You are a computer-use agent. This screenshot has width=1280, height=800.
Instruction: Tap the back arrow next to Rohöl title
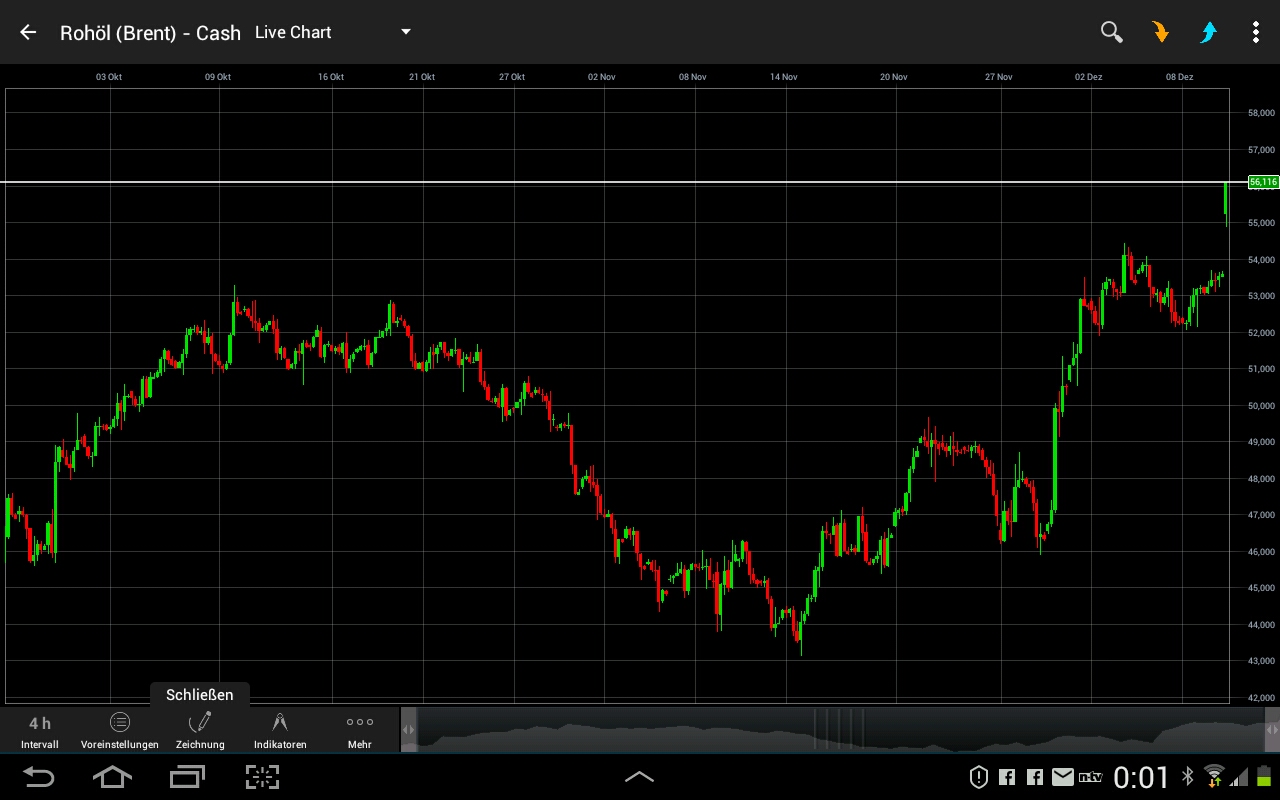pos(27,32)
